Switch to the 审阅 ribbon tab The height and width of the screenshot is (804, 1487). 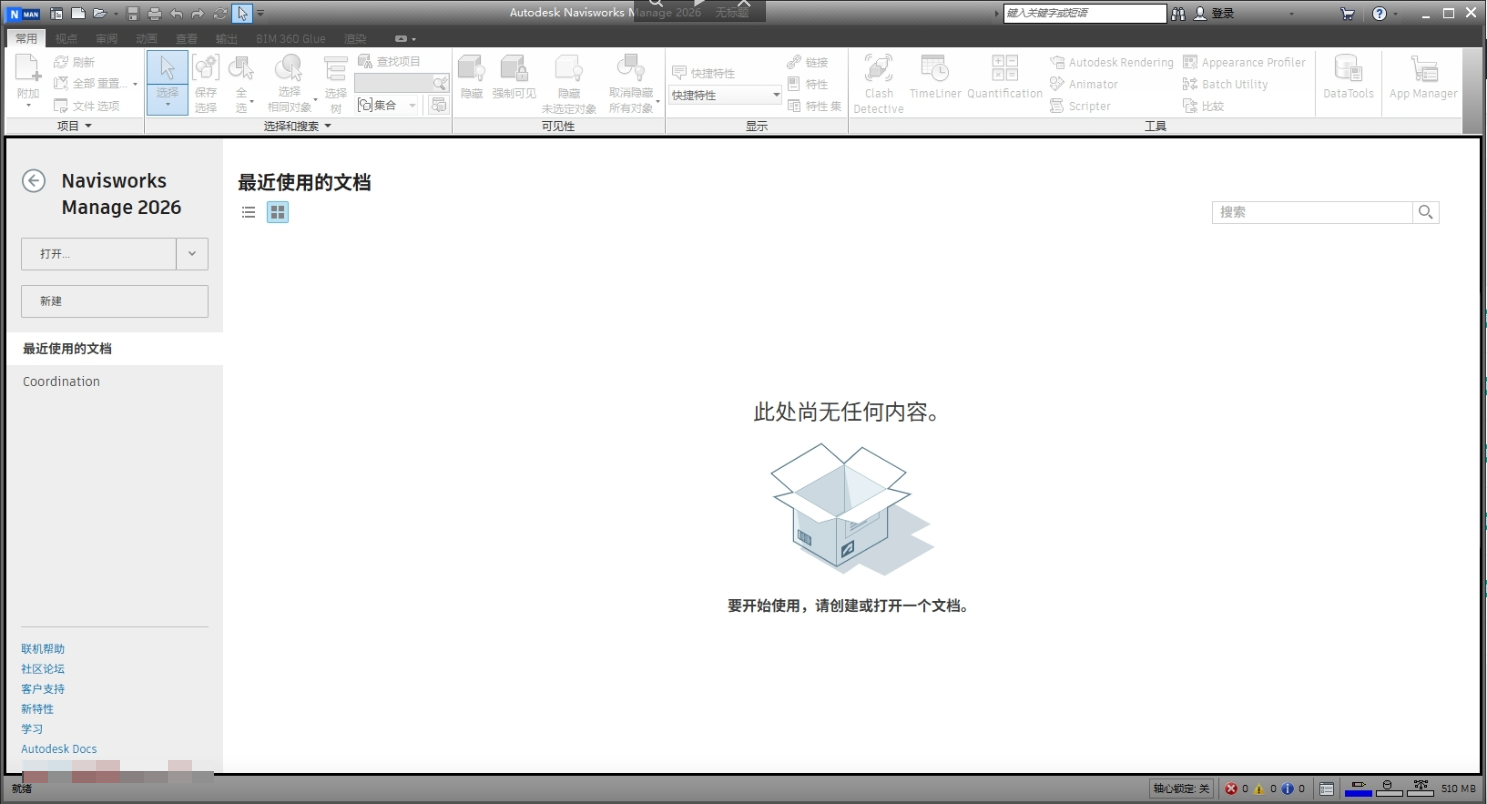click(106, 39)
